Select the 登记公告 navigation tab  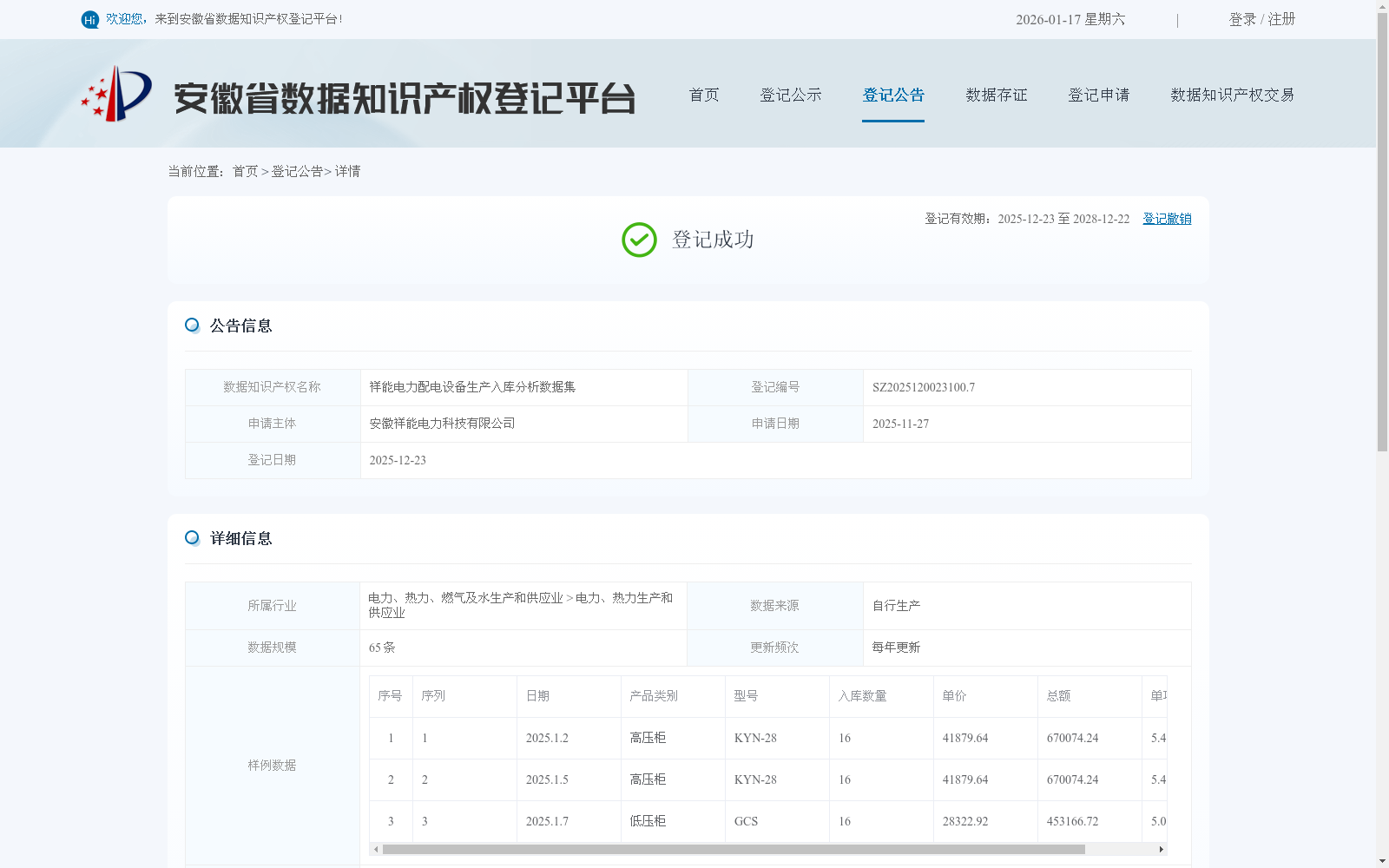893,95
